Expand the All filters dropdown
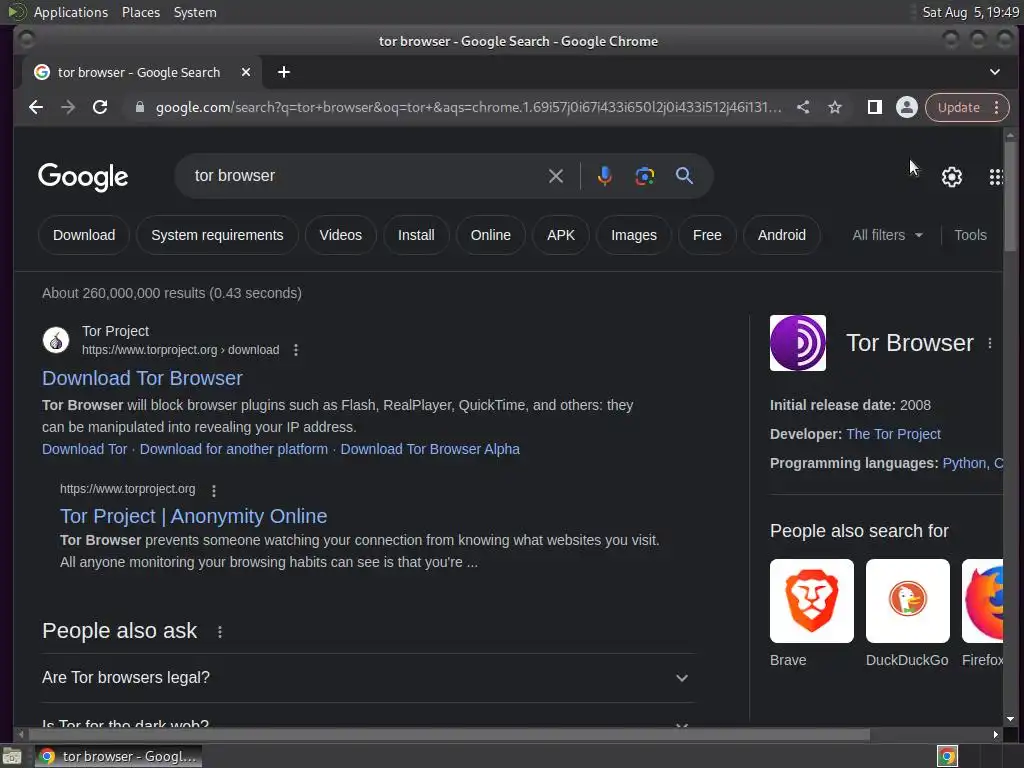Image resolution: width=1024 pixels, height=768 pixels. [888, 235]
